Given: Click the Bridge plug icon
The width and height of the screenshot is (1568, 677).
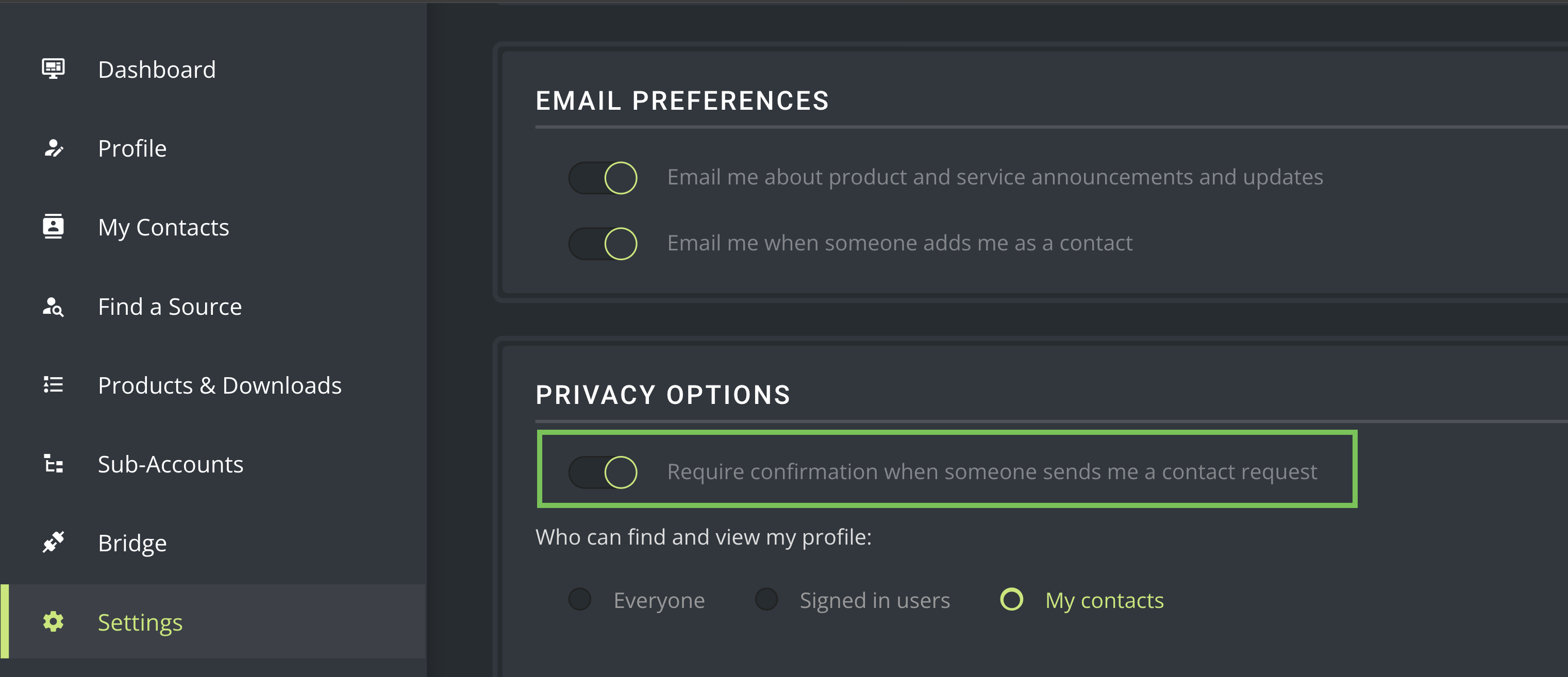Looking at the screenshot, I should click(x=53, y=542).
